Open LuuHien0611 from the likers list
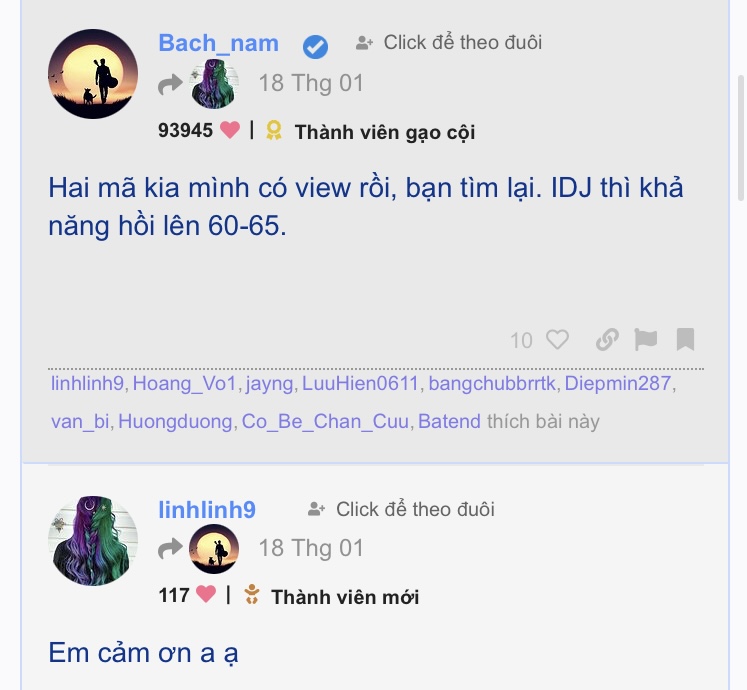The width and height of the screenshot is (747, 690). [360, 384]
